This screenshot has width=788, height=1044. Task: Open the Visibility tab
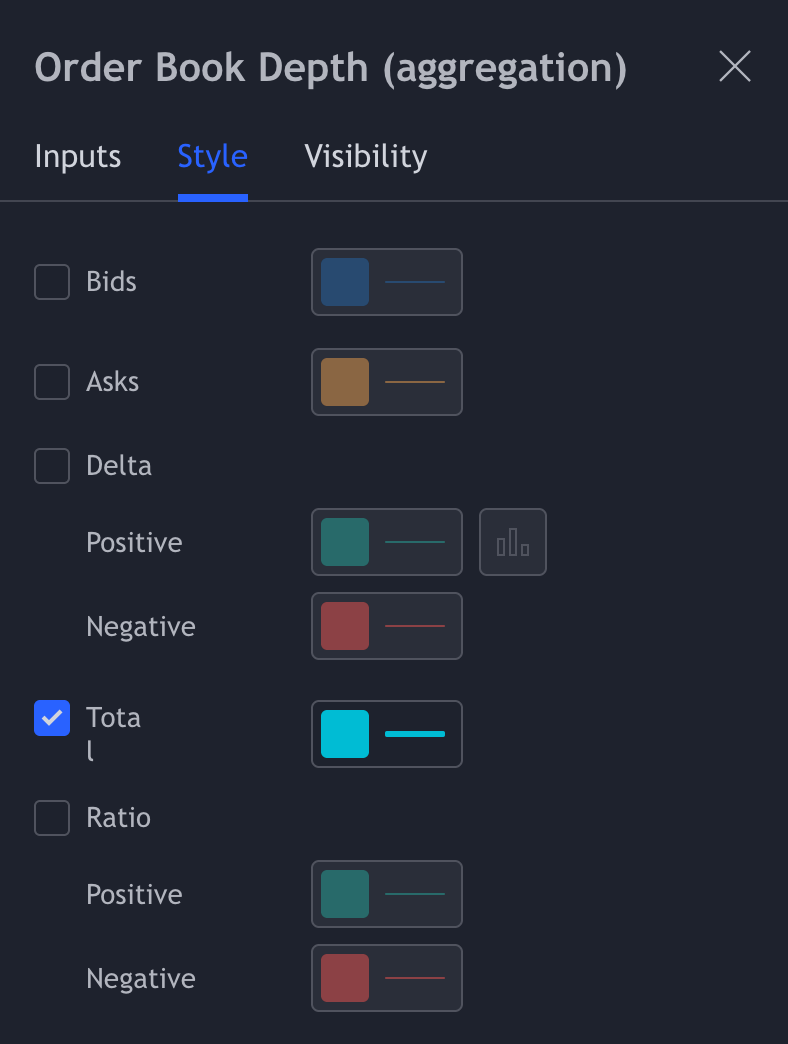(x=366, y=157)
